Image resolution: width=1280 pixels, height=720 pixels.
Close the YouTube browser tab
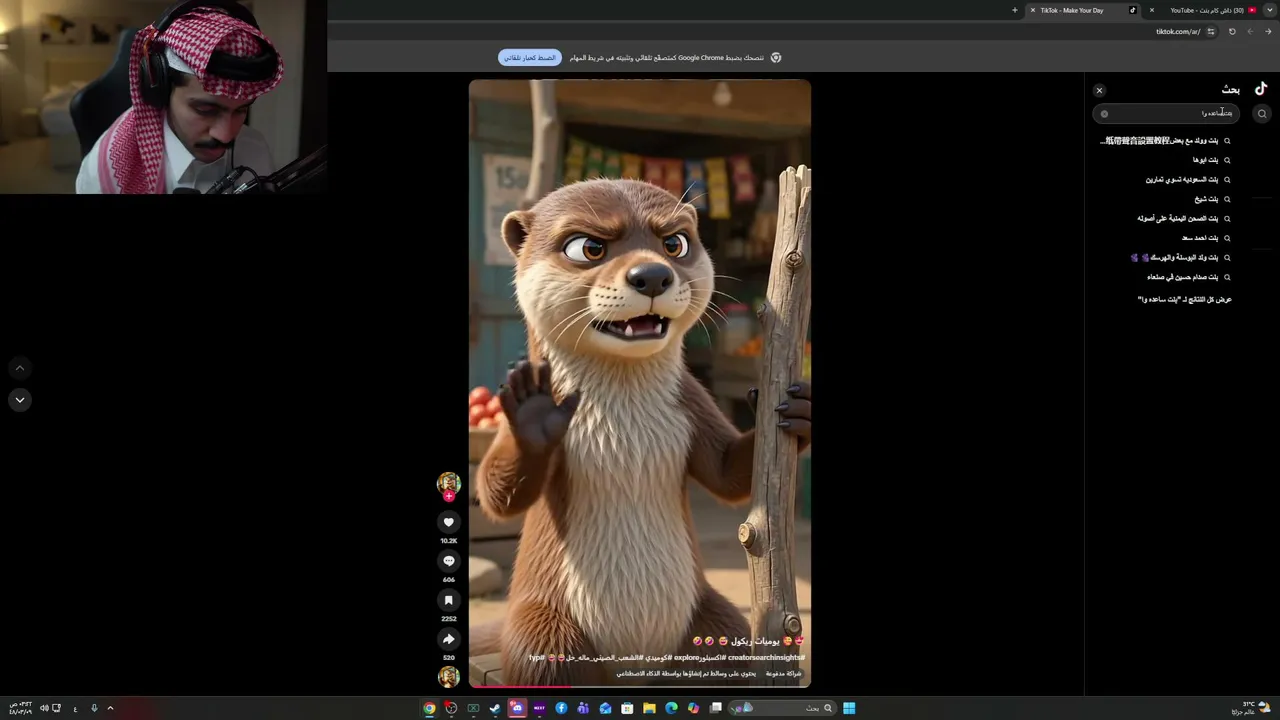point(1151,10)
